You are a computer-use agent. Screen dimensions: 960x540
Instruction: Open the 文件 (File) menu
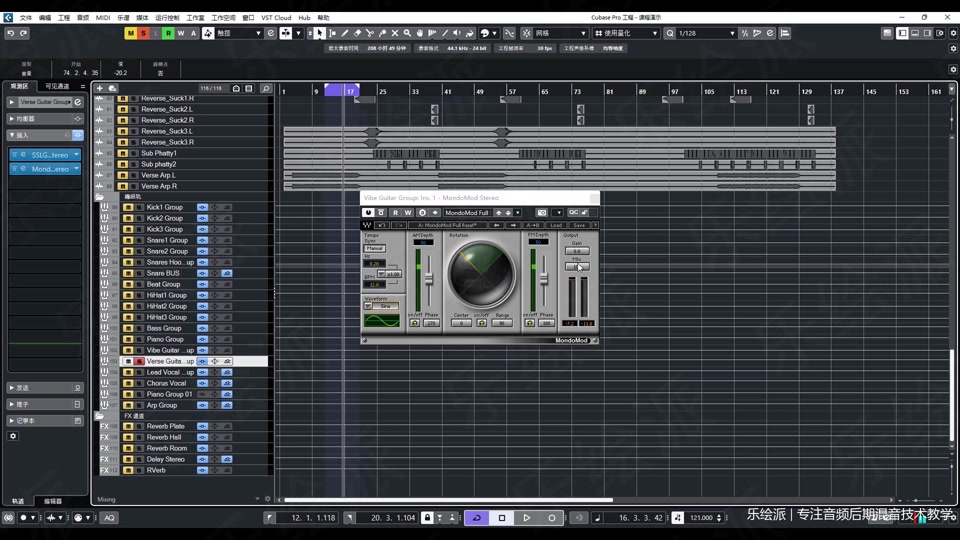point(26,18)
